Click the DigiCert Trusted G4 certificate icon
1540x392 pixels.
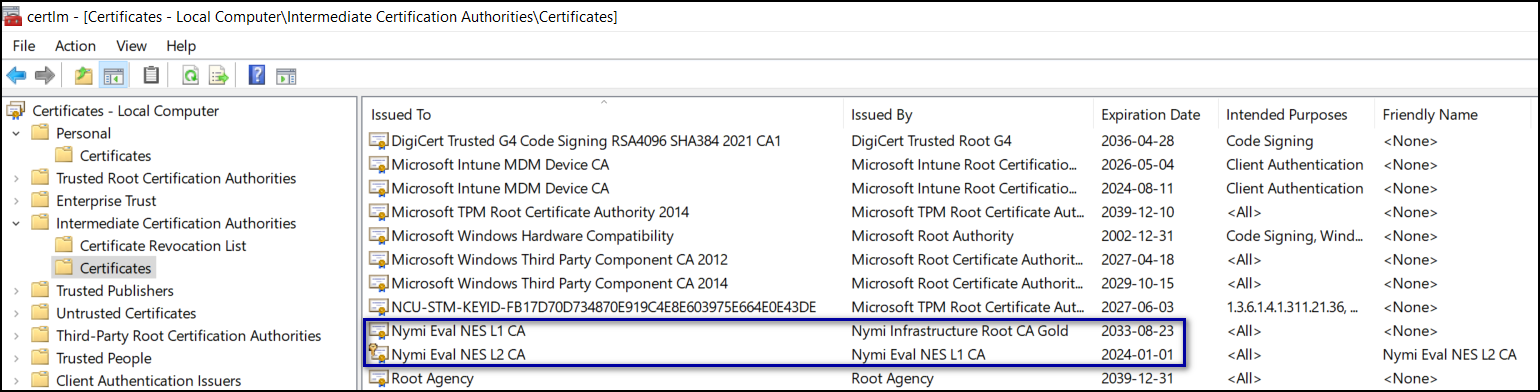[379, 141]
